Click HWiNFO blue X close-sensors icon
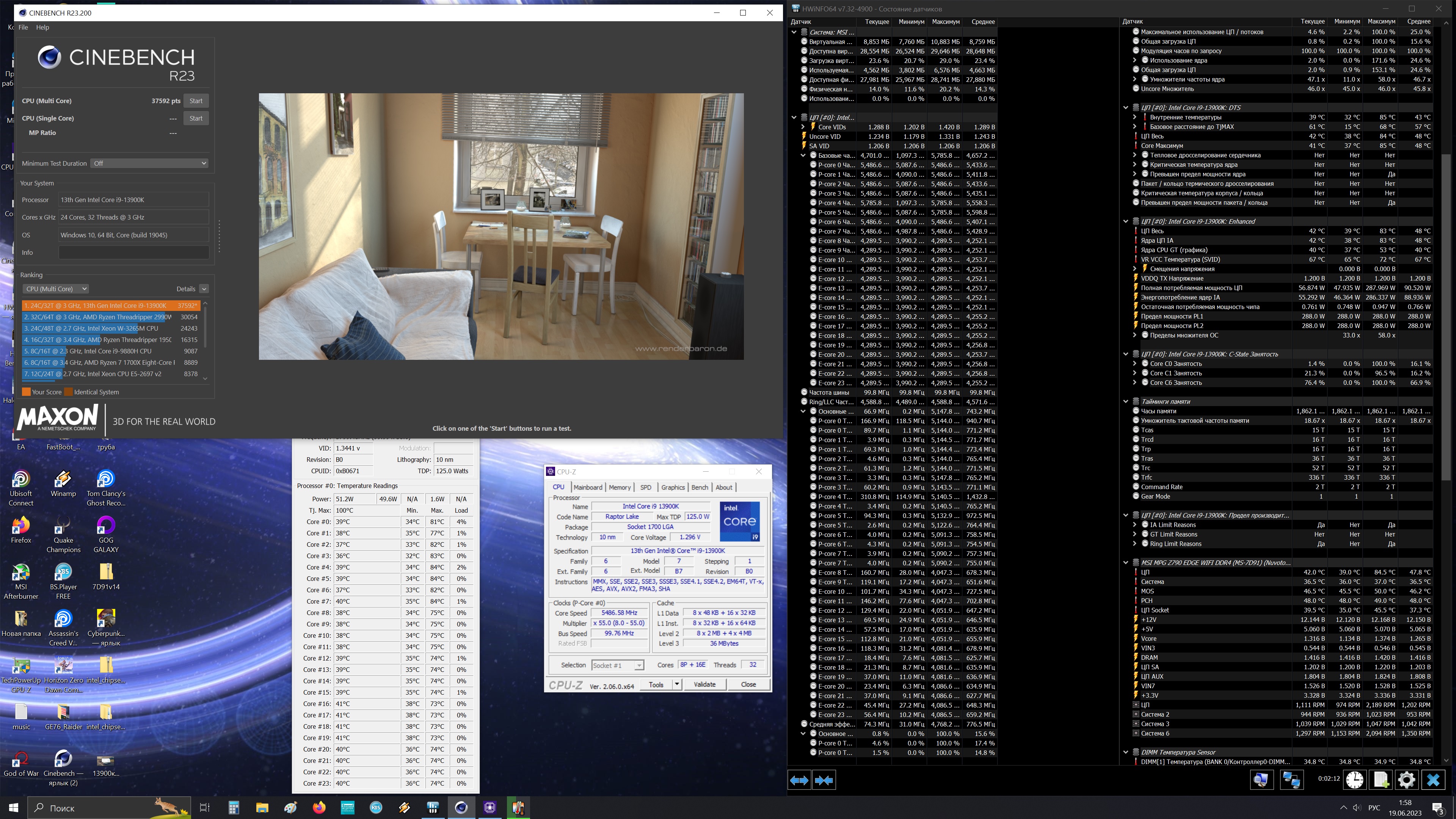Screen dimensions: 1456x819 (x=1433, y=780)
